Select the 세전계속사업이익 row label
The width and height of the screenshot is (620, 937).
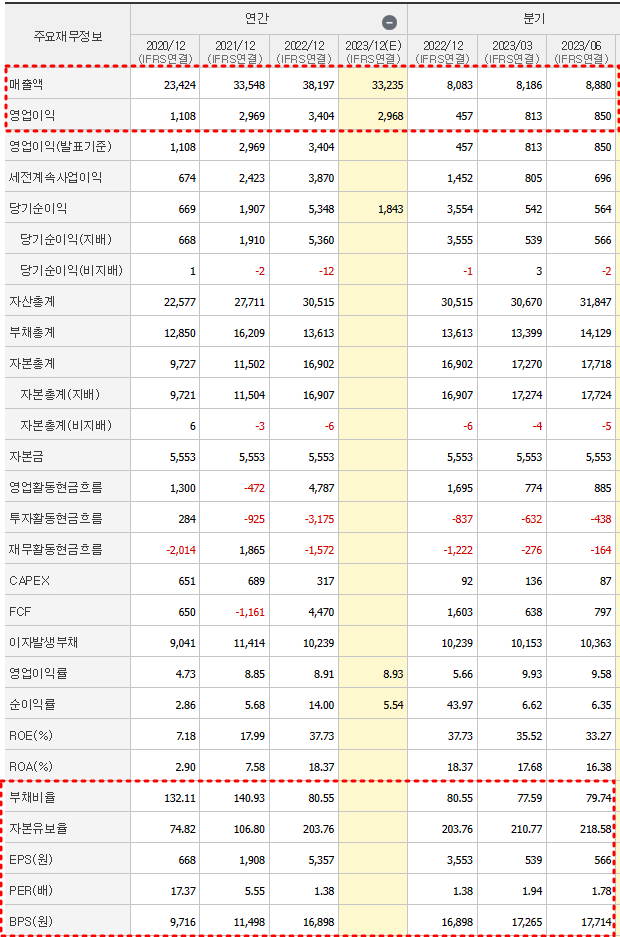coord(56,177)
